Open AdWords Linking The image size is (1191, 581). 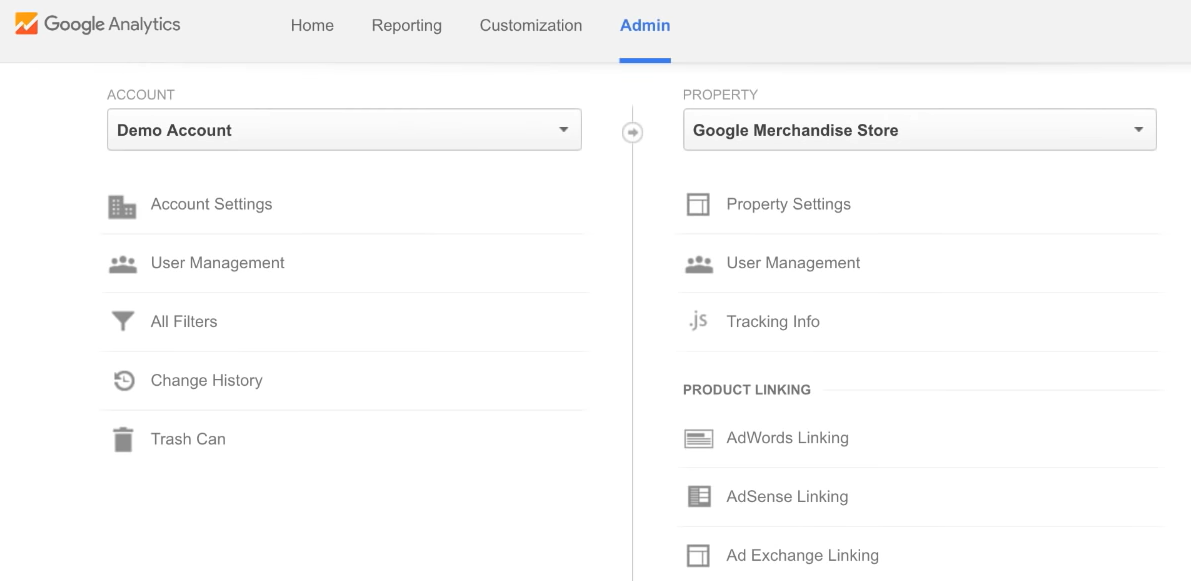click(787, 438)
